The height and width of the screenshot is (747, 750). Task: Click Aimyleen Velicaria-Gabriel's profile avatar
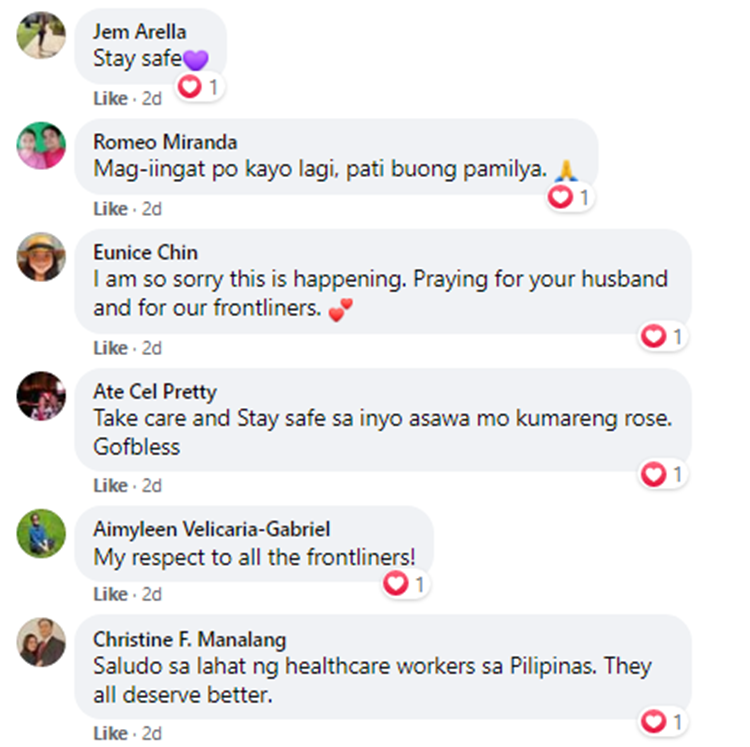pyautogui.click(x=41, y=533)
